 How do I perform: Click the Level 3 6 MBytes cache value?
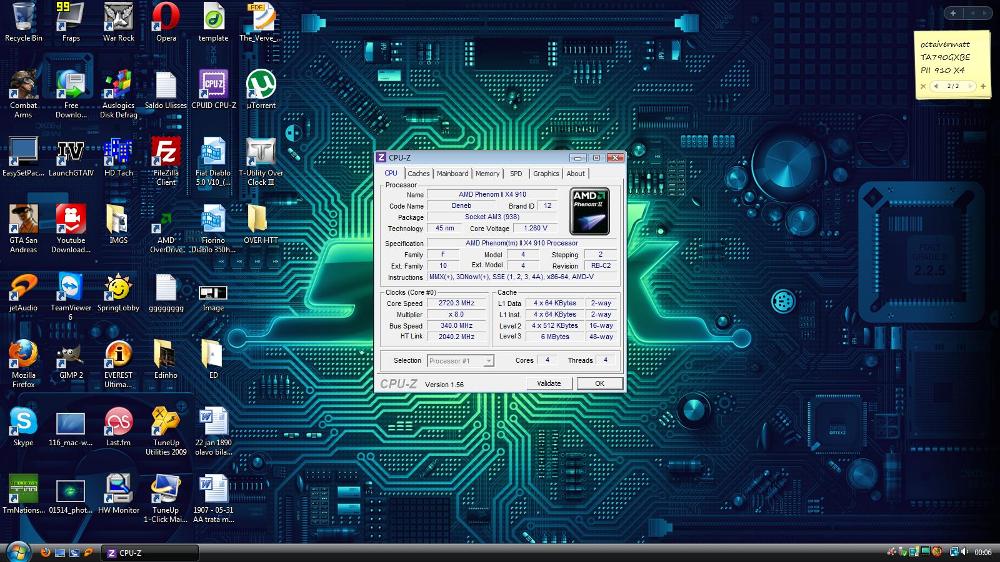(x=555, y=336)
